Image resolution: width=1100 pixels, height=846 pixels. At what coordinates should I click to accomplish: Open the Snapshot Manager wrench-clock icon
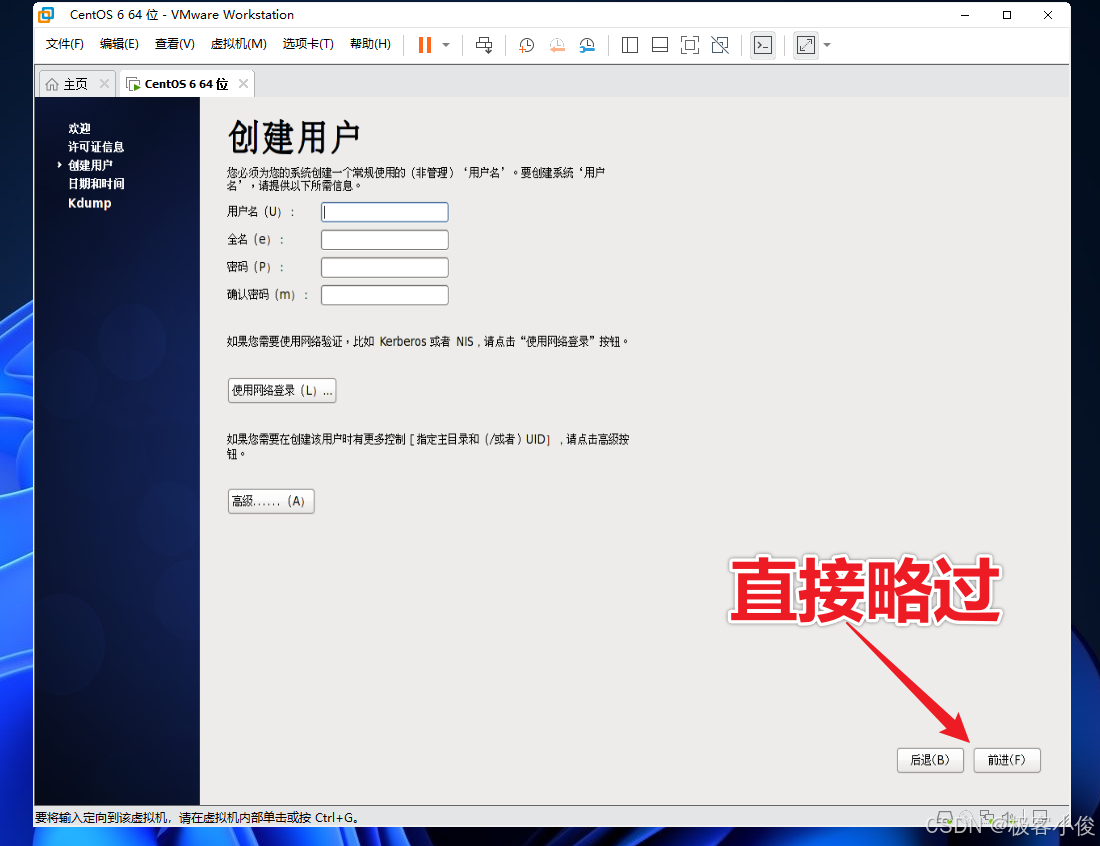pyautogui.click(x=587, y=45)
